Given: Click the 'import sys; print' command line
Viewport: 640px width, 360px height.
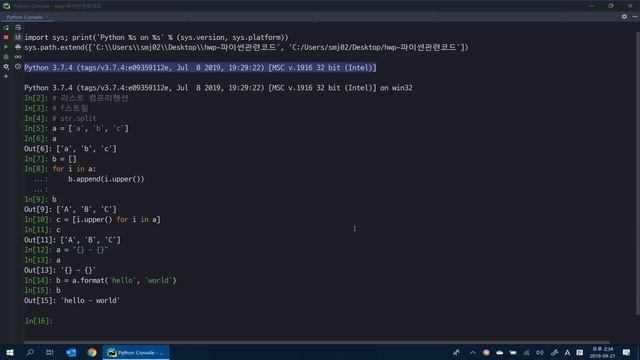Looking at the screenshot, I should point(156,38).
